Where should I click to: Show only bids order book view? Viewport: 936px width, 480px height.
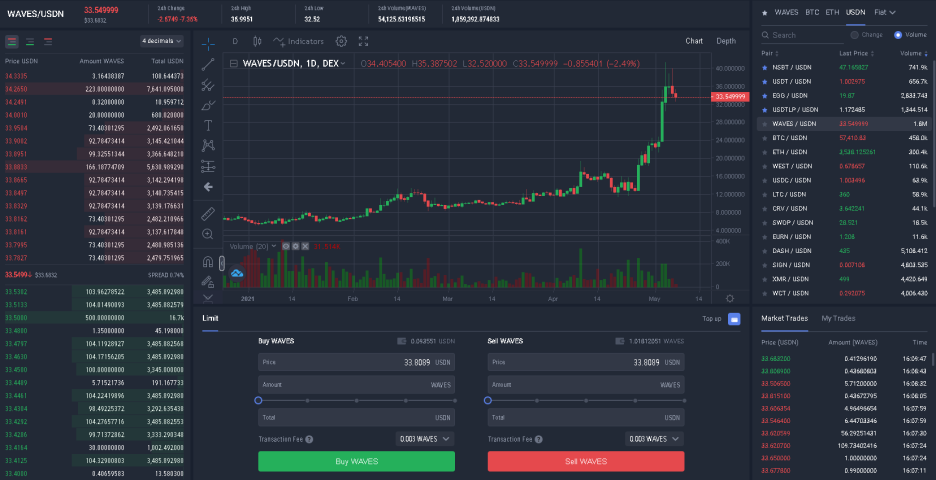click(x=30, y=42)
